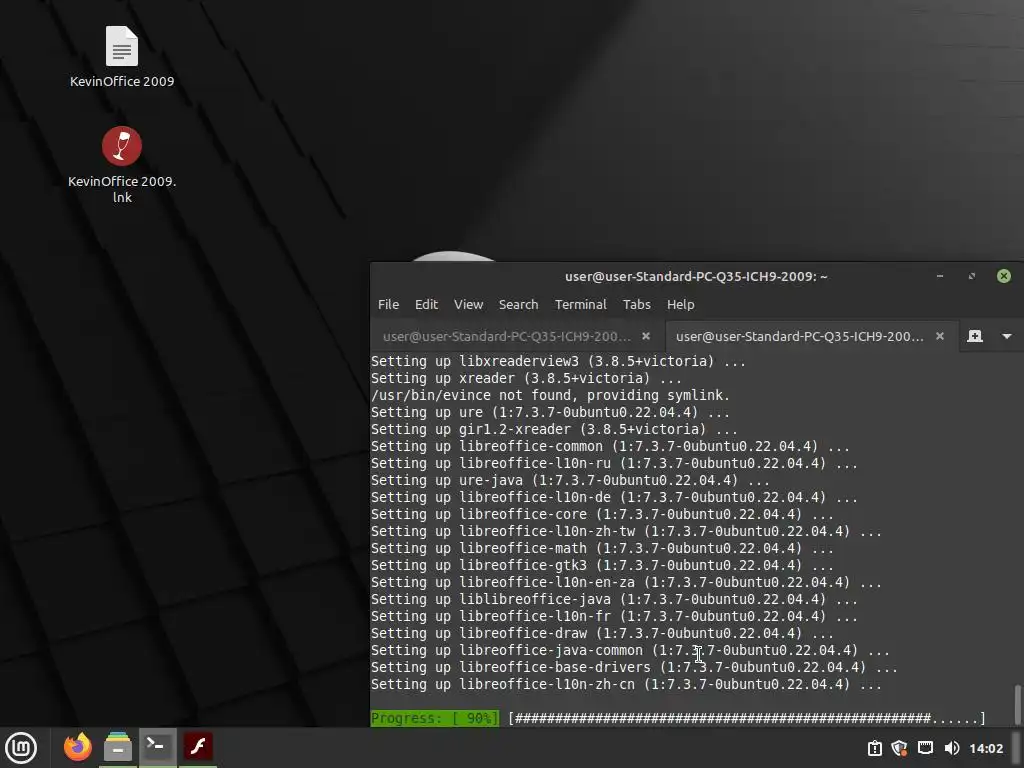Screen dimensions: 1024x768
Task: Click the 'Setting up libreoffice-l10n-zh-cn' line
Action: point(626,684)
